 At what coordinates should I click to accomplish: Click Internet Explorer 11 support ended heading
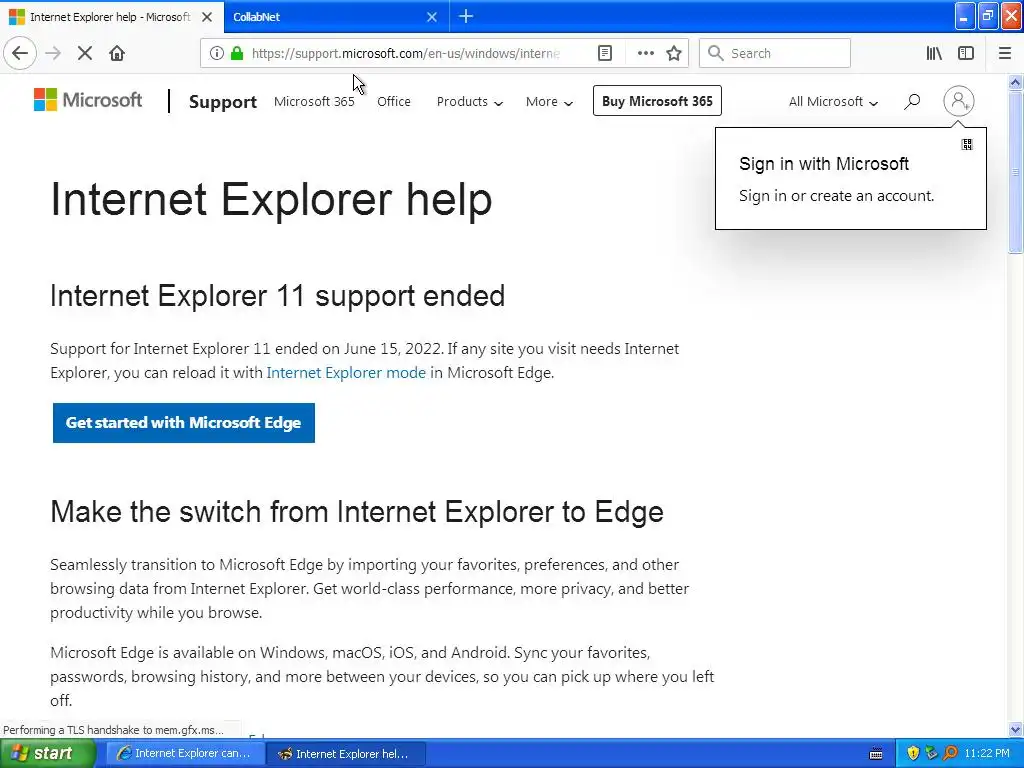(278, 296)
